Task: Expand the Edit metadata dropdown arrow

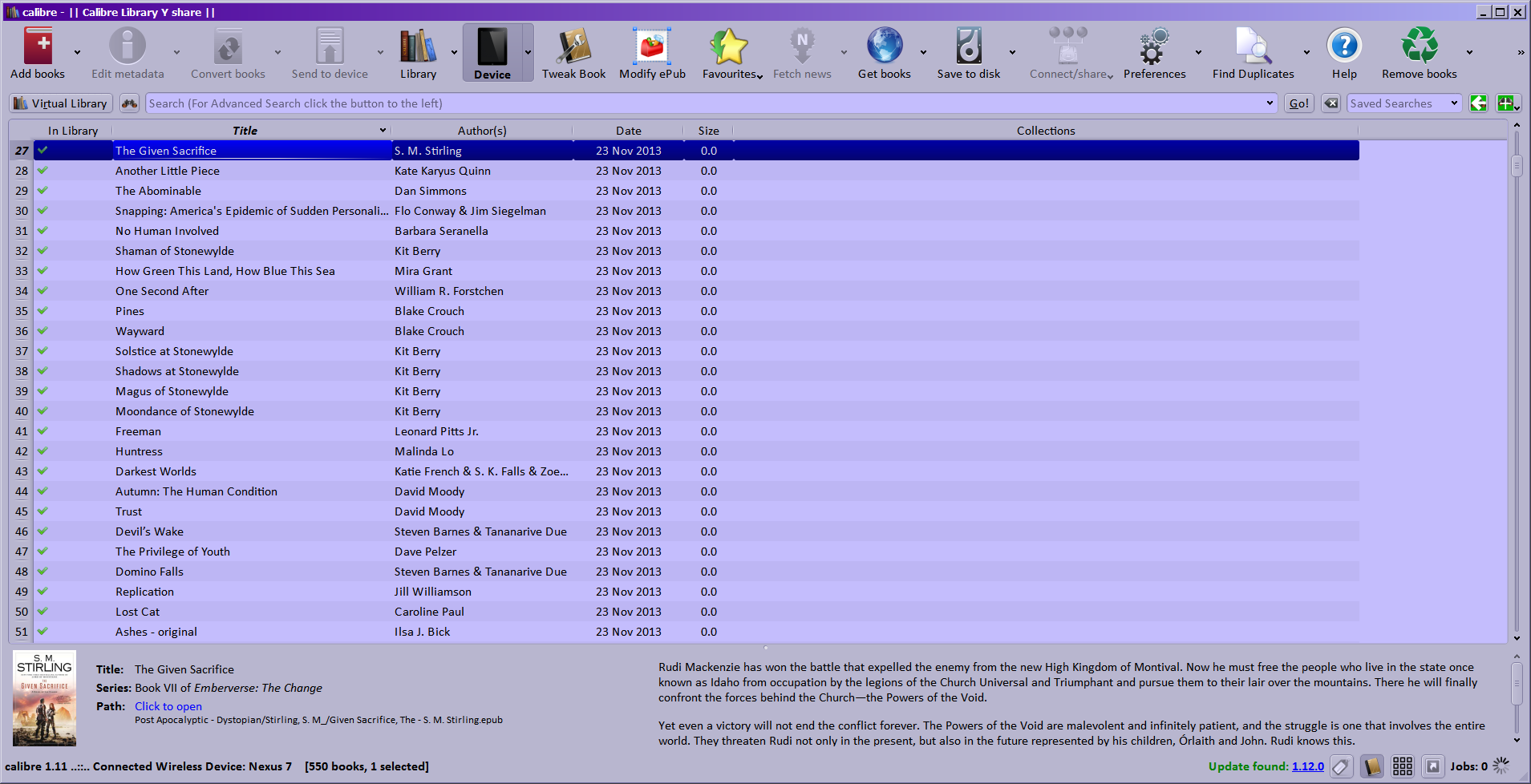Action: pyautogui.click(x=176, y=53)
